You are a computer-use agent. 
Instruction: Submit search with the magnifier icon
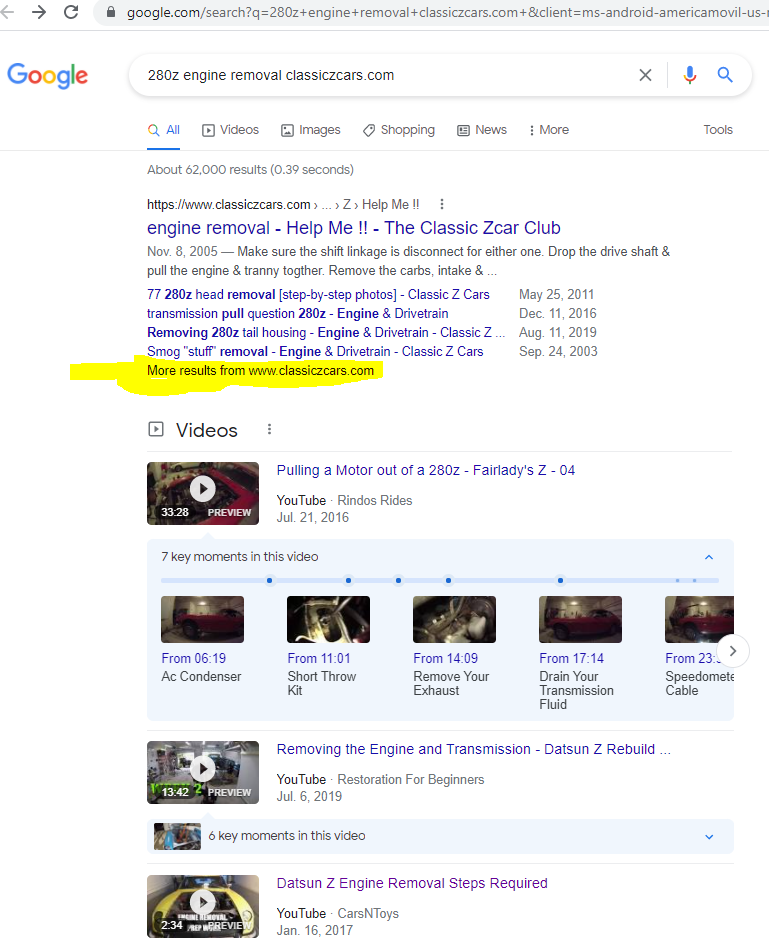(x=725, y=75)
